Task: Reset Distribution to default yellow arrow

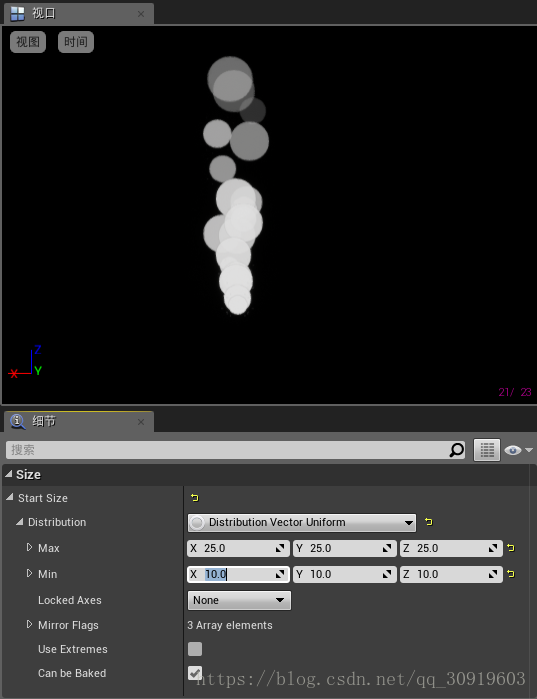Action: click(429, 522)
